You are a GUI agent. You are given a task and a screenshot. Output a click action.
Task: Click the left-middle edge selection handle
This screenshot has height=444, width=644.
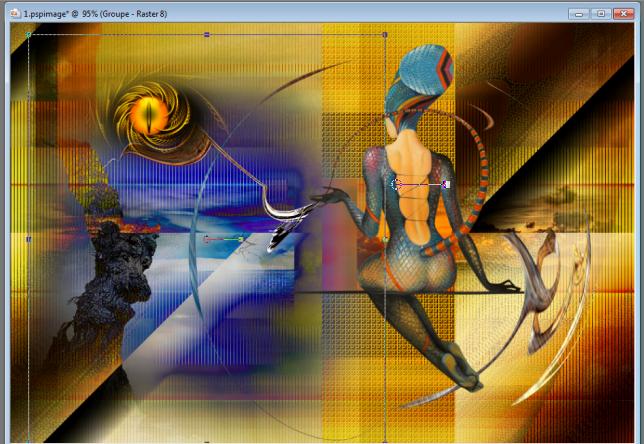(28, 239)
